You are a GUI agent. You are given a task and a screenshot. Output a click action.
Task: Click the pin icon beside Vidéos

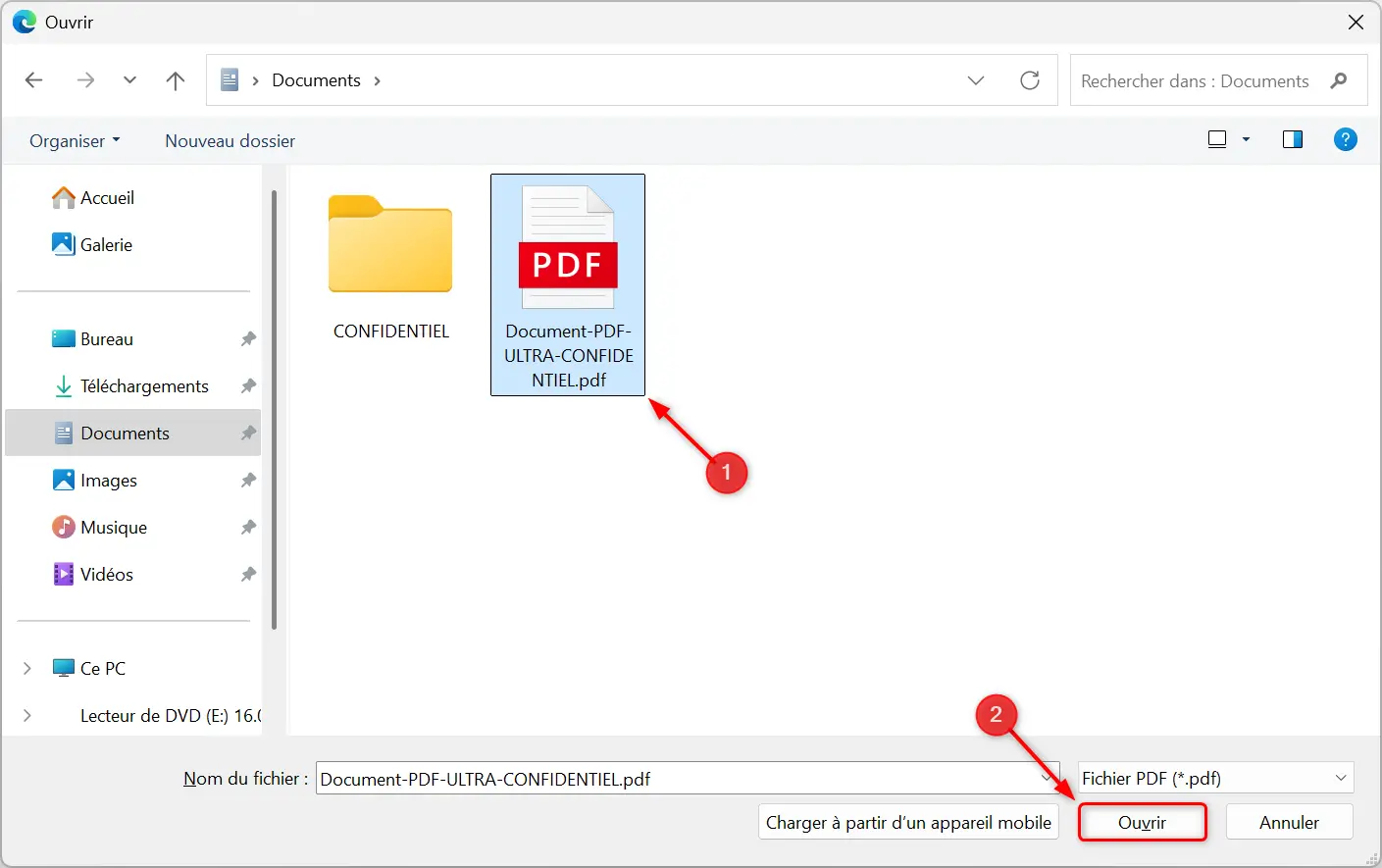248,575
